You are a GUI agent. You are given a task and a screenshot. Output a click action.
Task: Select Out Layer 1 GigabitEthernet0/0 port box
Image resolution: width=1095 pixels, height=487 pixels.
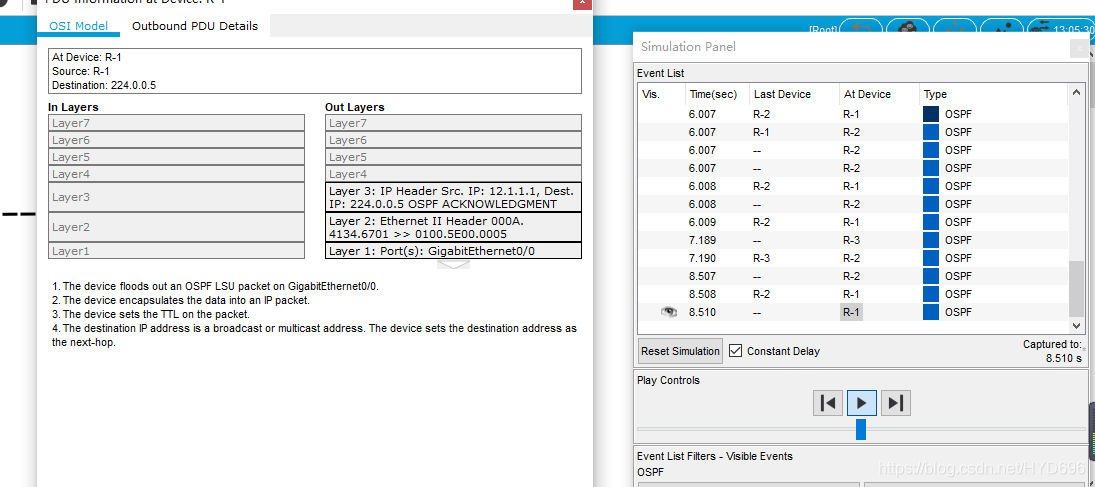pyautogui.click(x=453, y=251)
